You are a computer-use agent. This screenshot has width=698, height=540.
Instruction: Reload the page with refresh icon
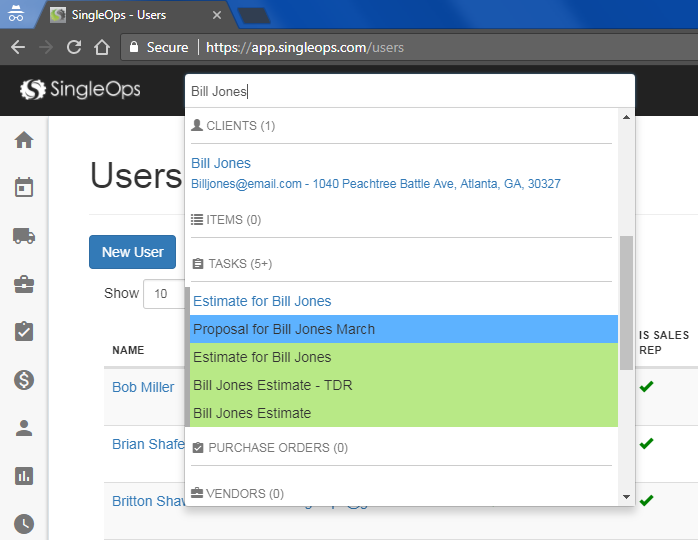click(74, 47)
